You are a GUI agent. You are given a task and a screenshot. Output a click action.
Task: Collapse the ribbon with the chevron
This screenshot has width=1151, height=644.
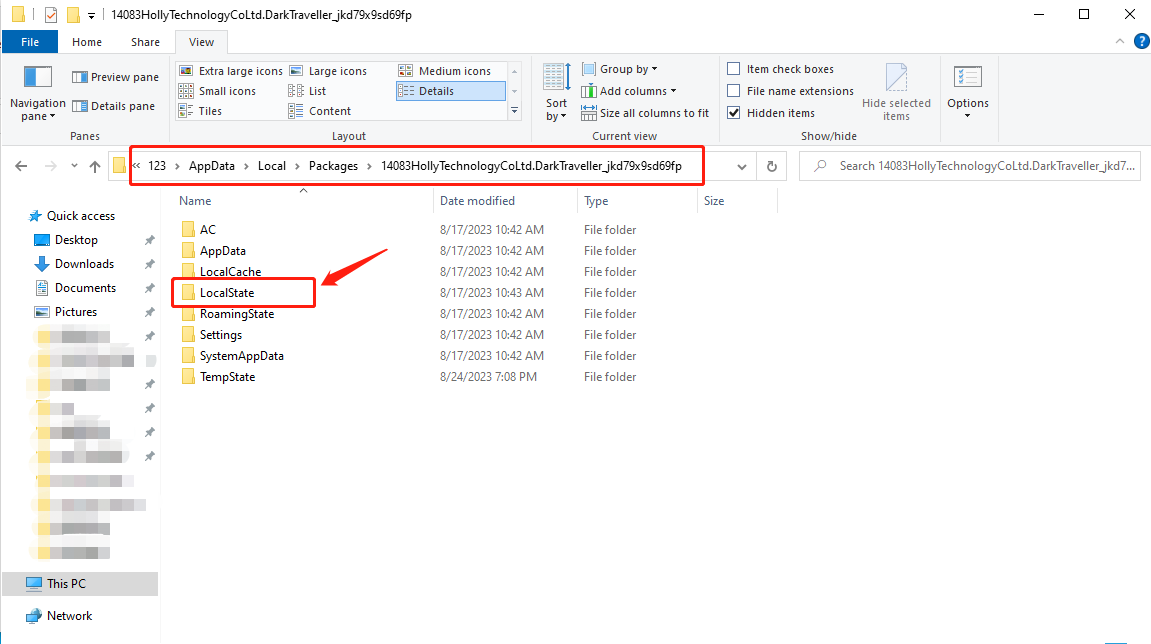(x=1119, y=42)
